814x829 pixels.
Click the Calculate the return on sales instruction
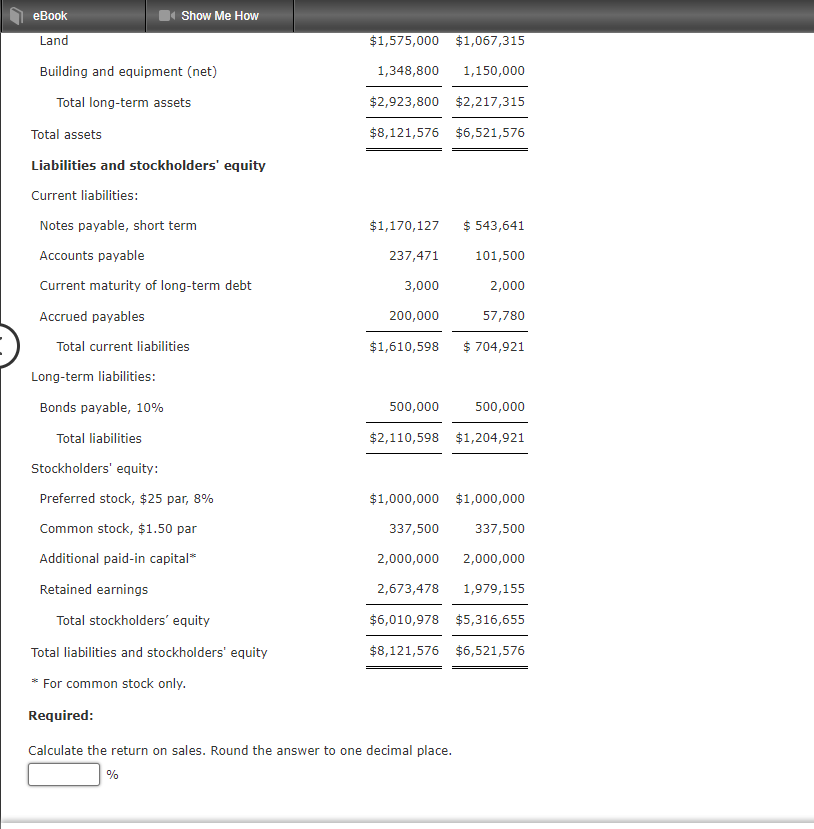238,750
